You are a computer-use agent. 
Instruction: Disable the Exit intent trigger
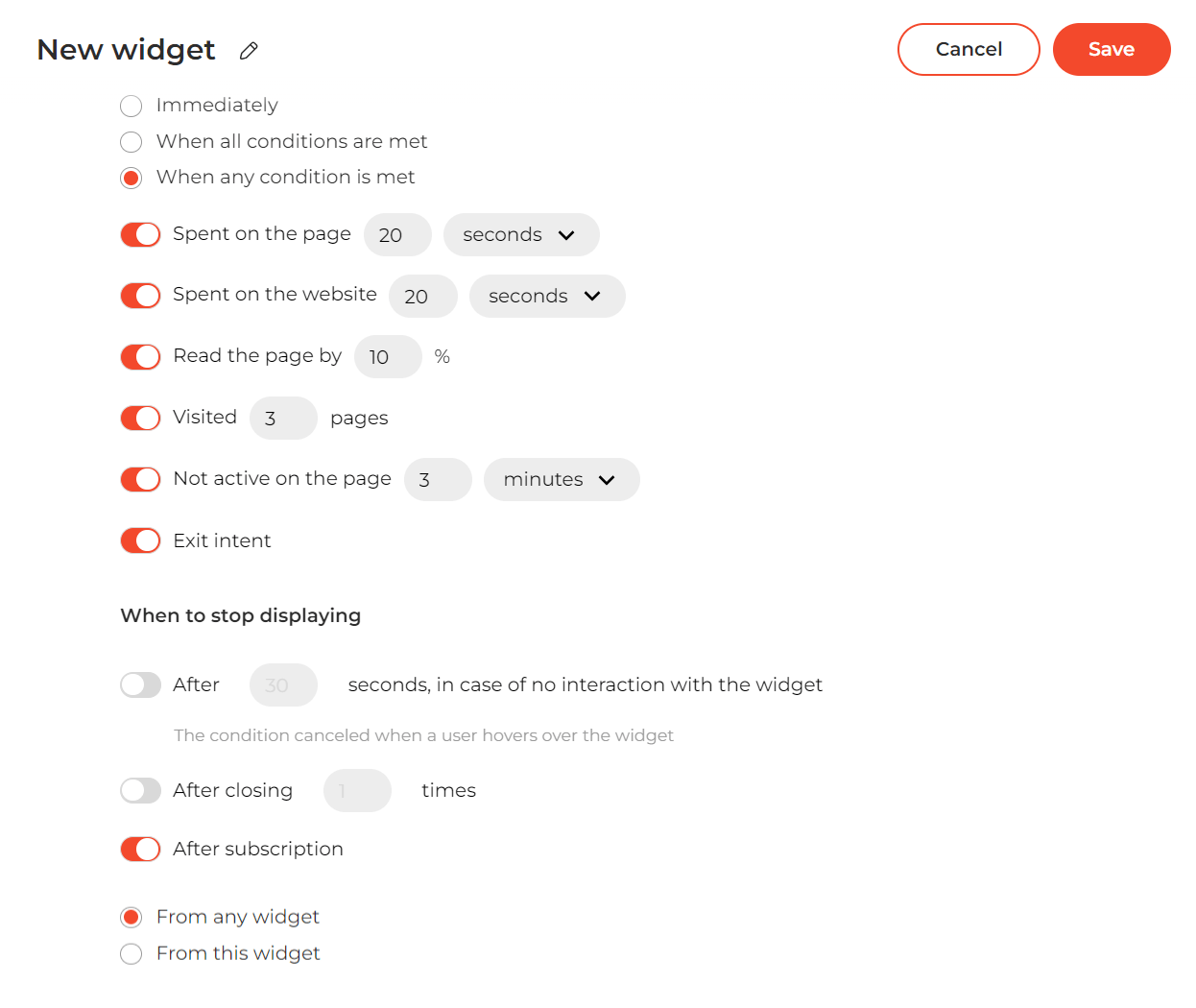coord(140,540)
